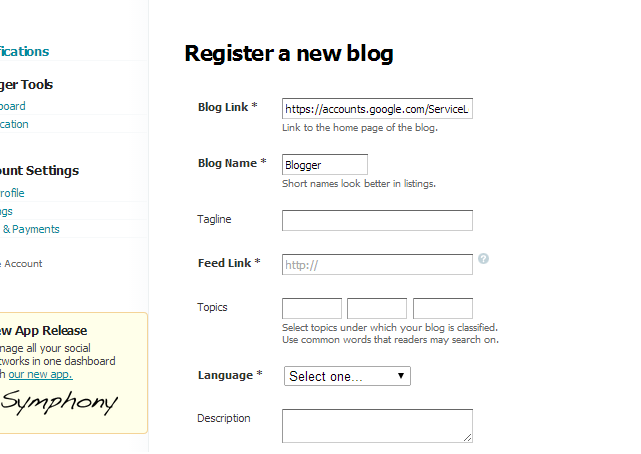Viewport: 641px width, 454px height.
Task: Click the third Topics box
Action: click(x=442, y=308)
